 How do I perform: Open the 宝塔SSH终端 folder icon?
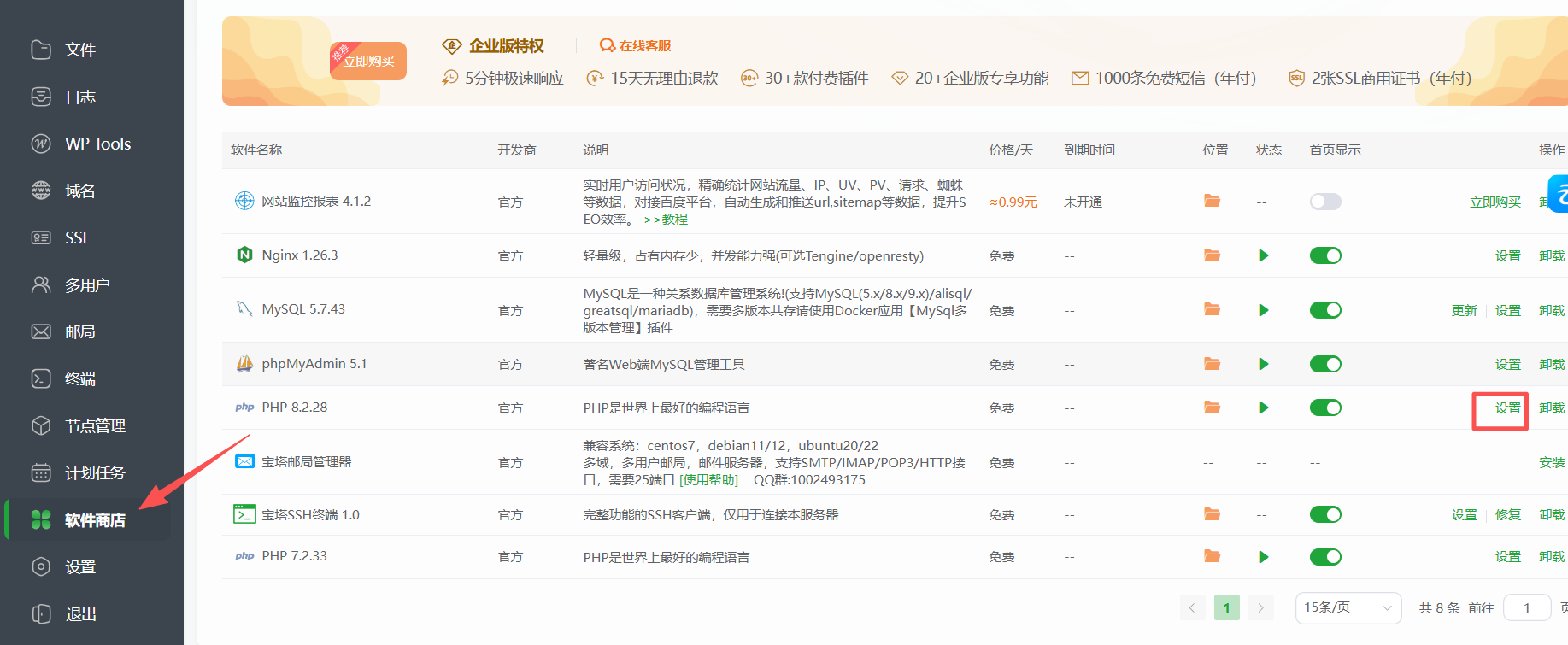click(x=1212, y=514)
